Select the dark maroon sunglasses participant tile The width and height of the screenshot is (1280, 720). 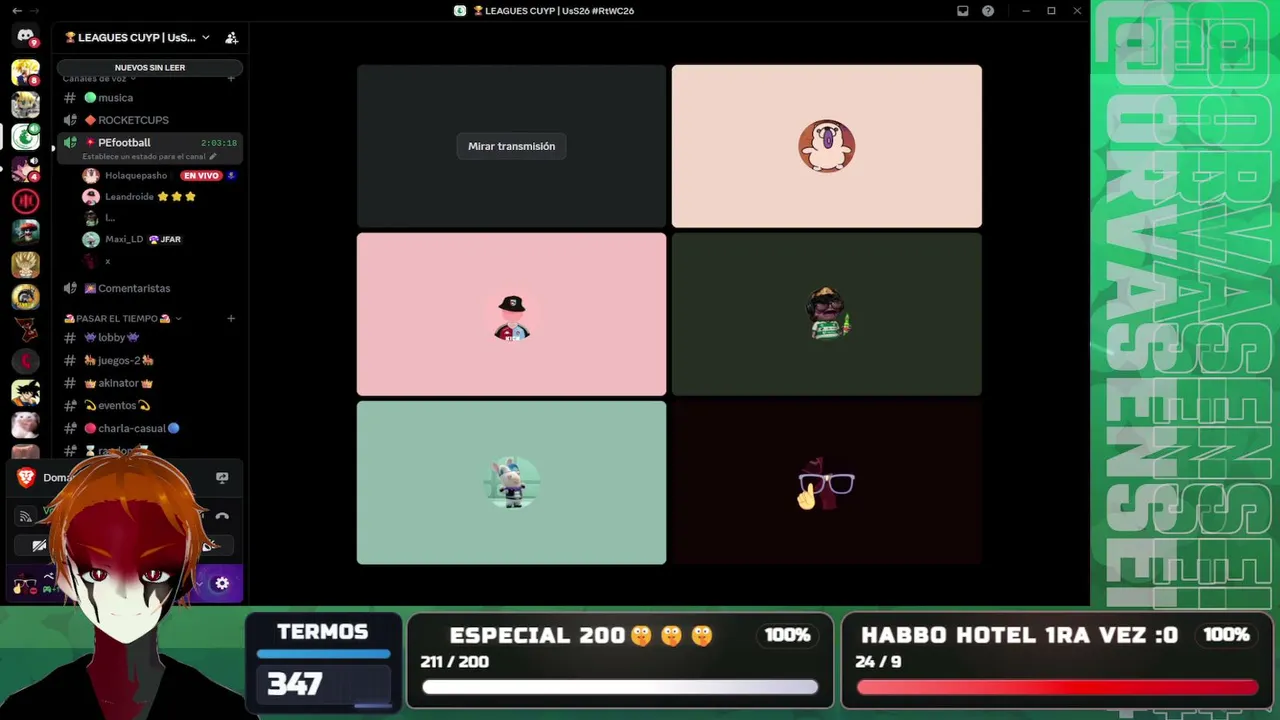(x=826, y=482)
